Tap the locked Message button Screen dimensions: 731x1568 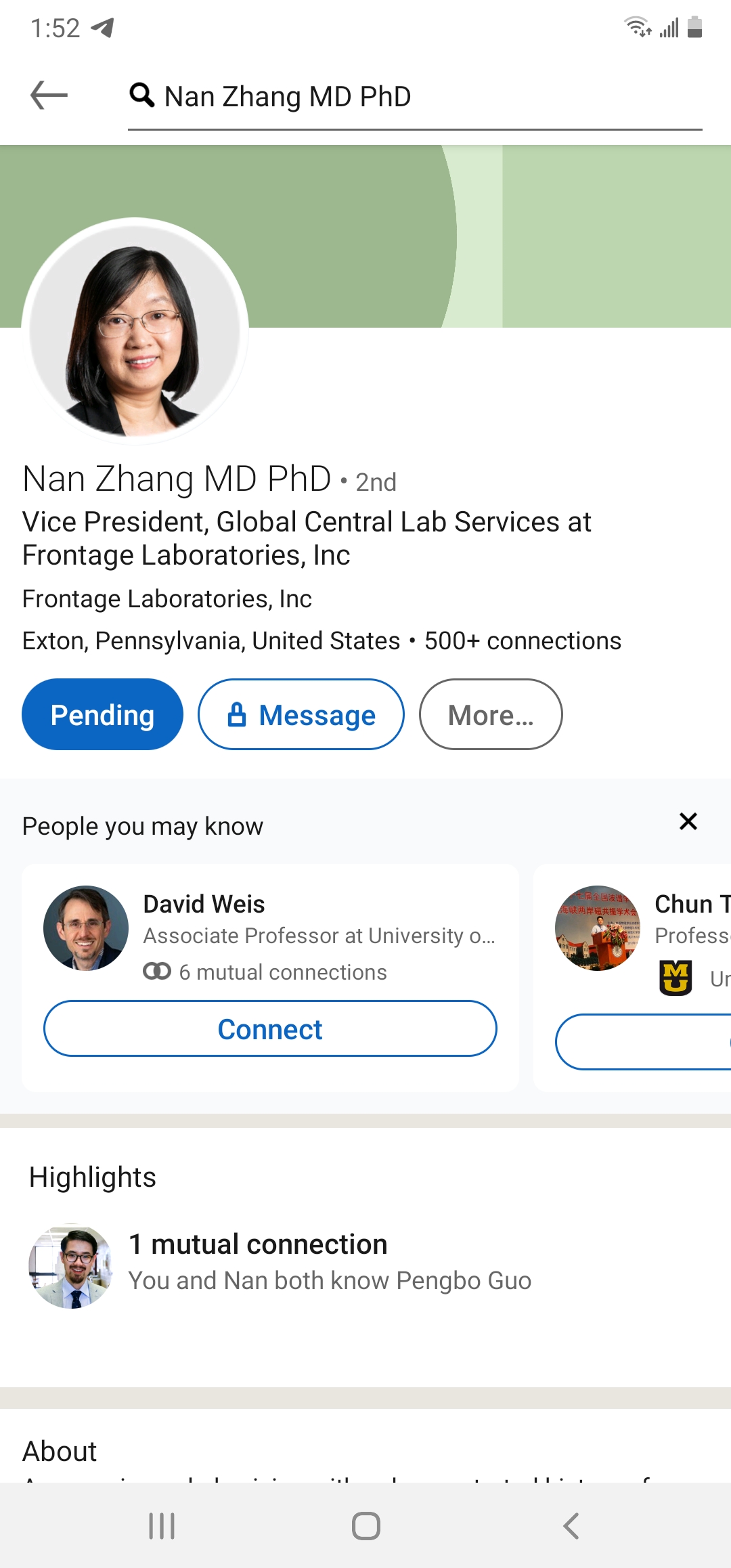(x=301, y=715)
